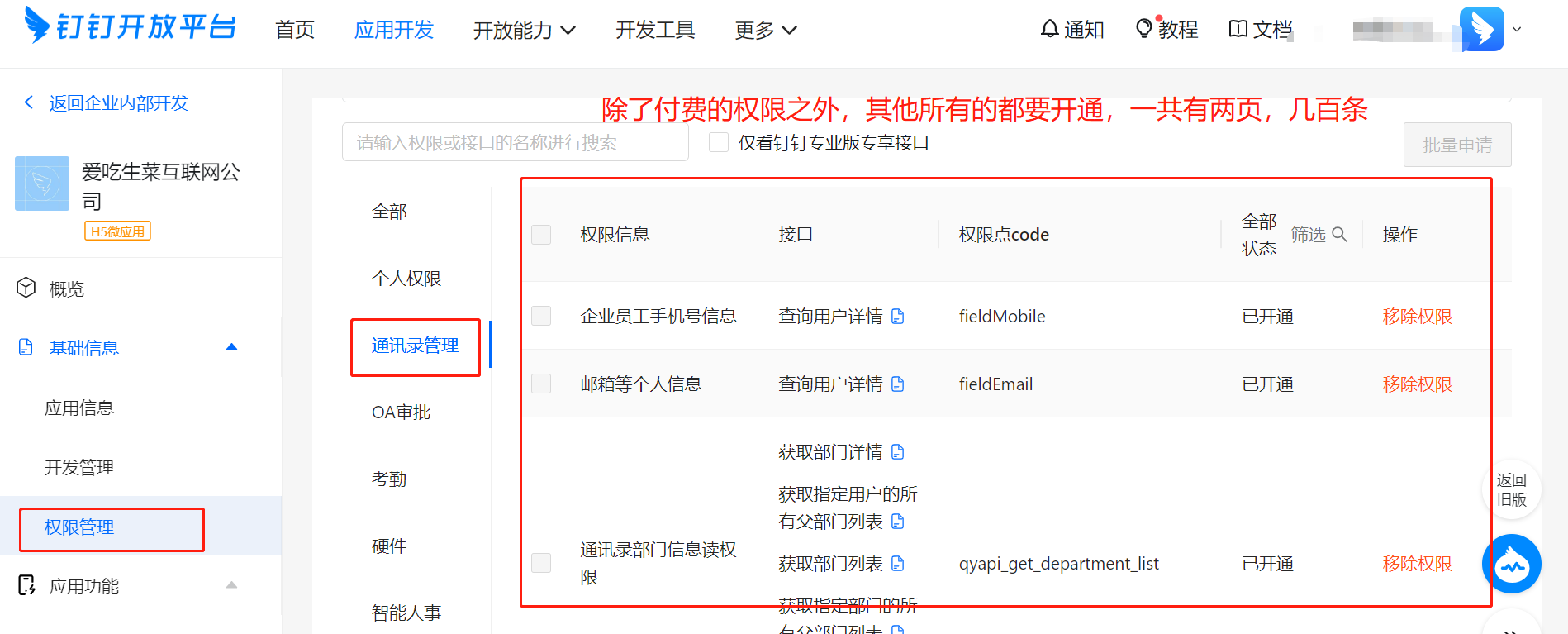
Task: Click the 返回旧版 floating button
Action: [1512, 489]
